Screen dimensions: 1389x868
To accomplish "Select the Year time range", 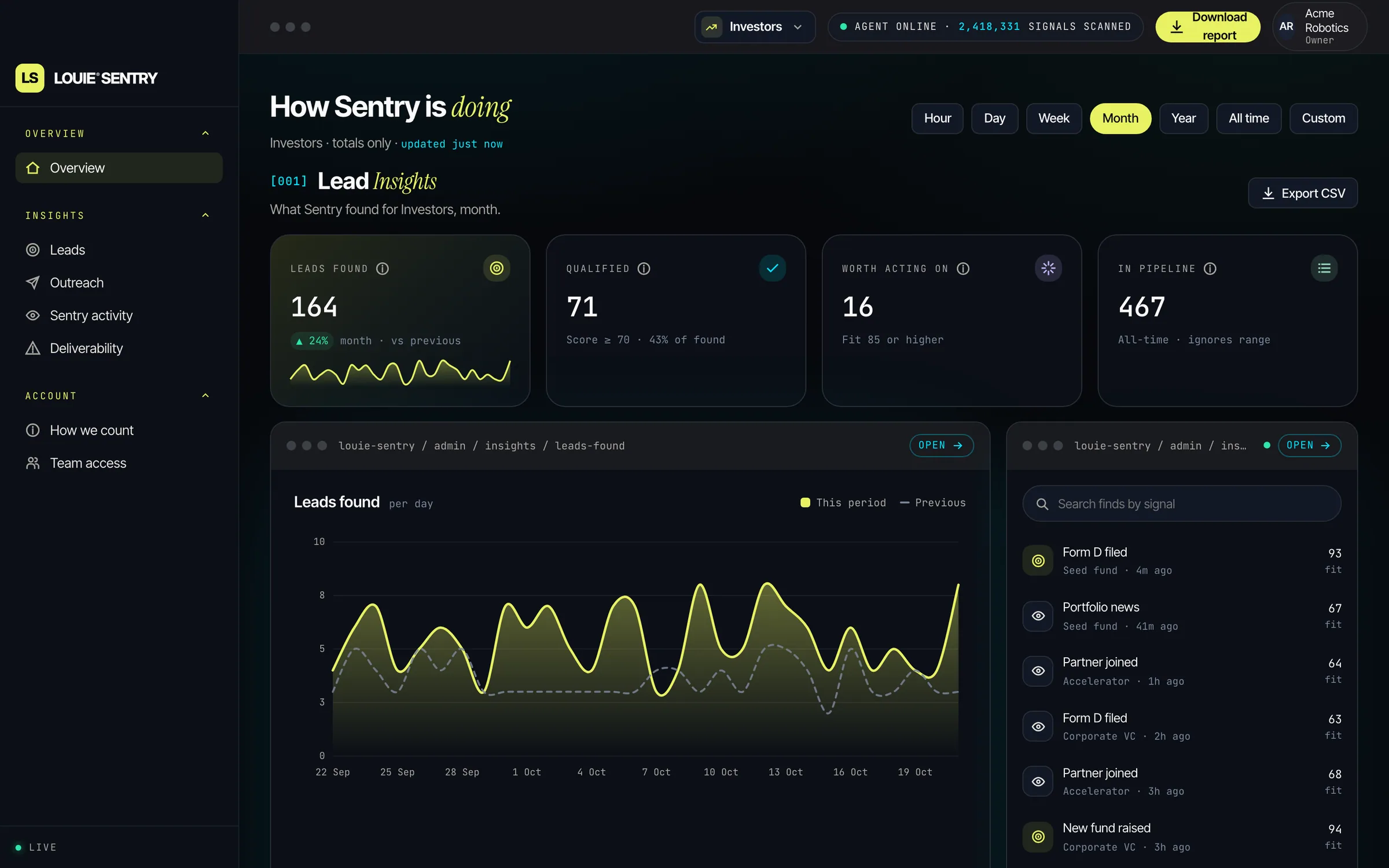I will pyautogui.click(x=1184, y=119).
